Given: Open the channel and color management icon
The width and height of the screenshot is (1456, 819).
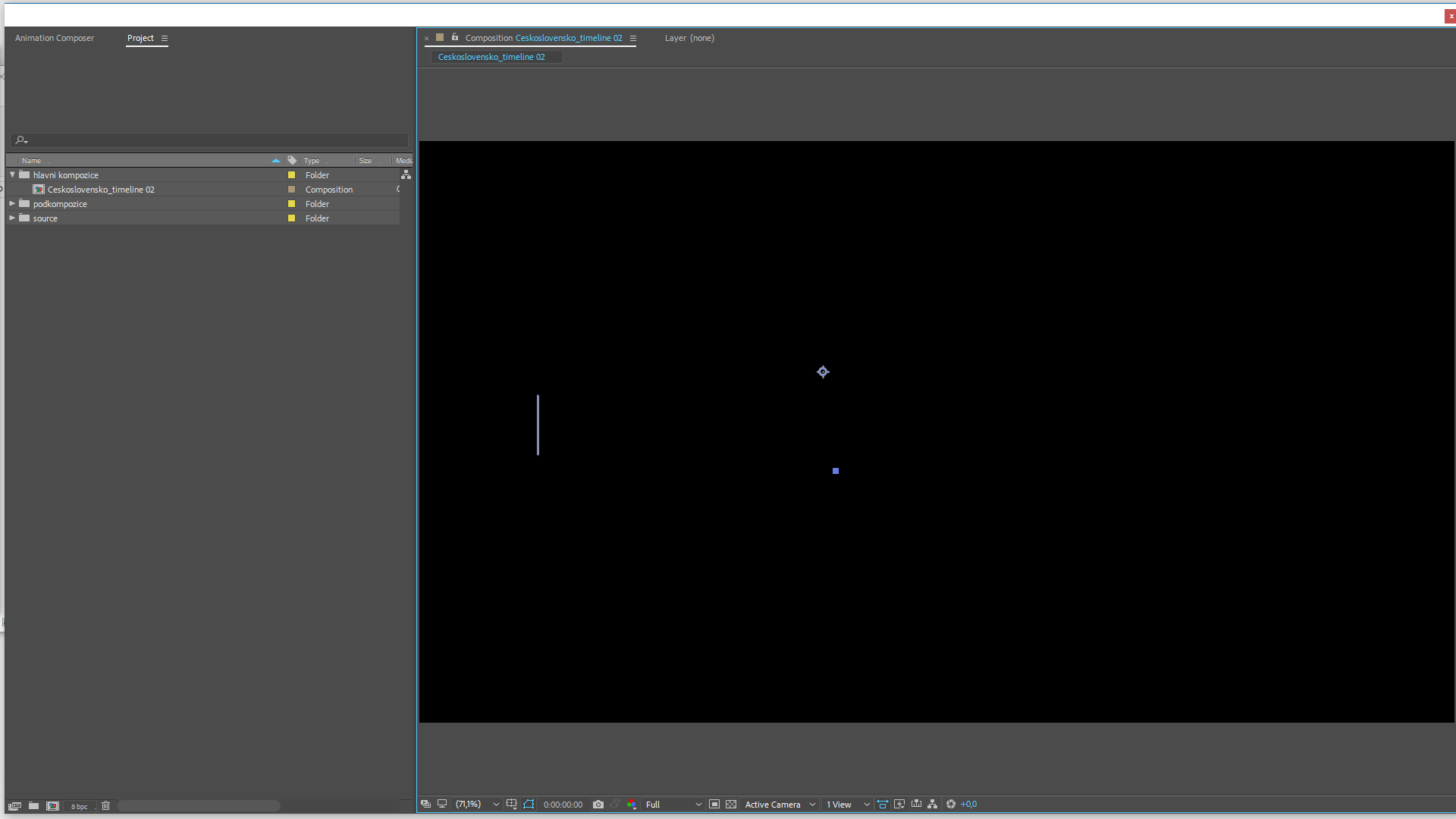Looking at the screenshot, I should point(632,805).
